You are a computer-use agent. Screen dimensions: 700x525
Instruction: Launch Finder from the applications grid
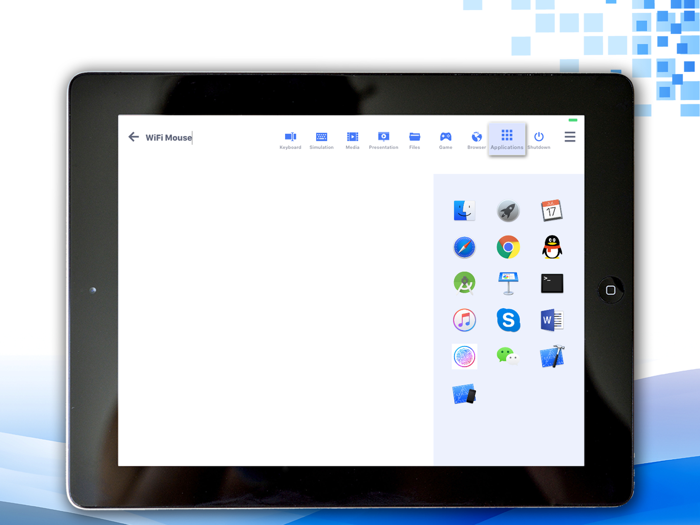click(464, 210)
